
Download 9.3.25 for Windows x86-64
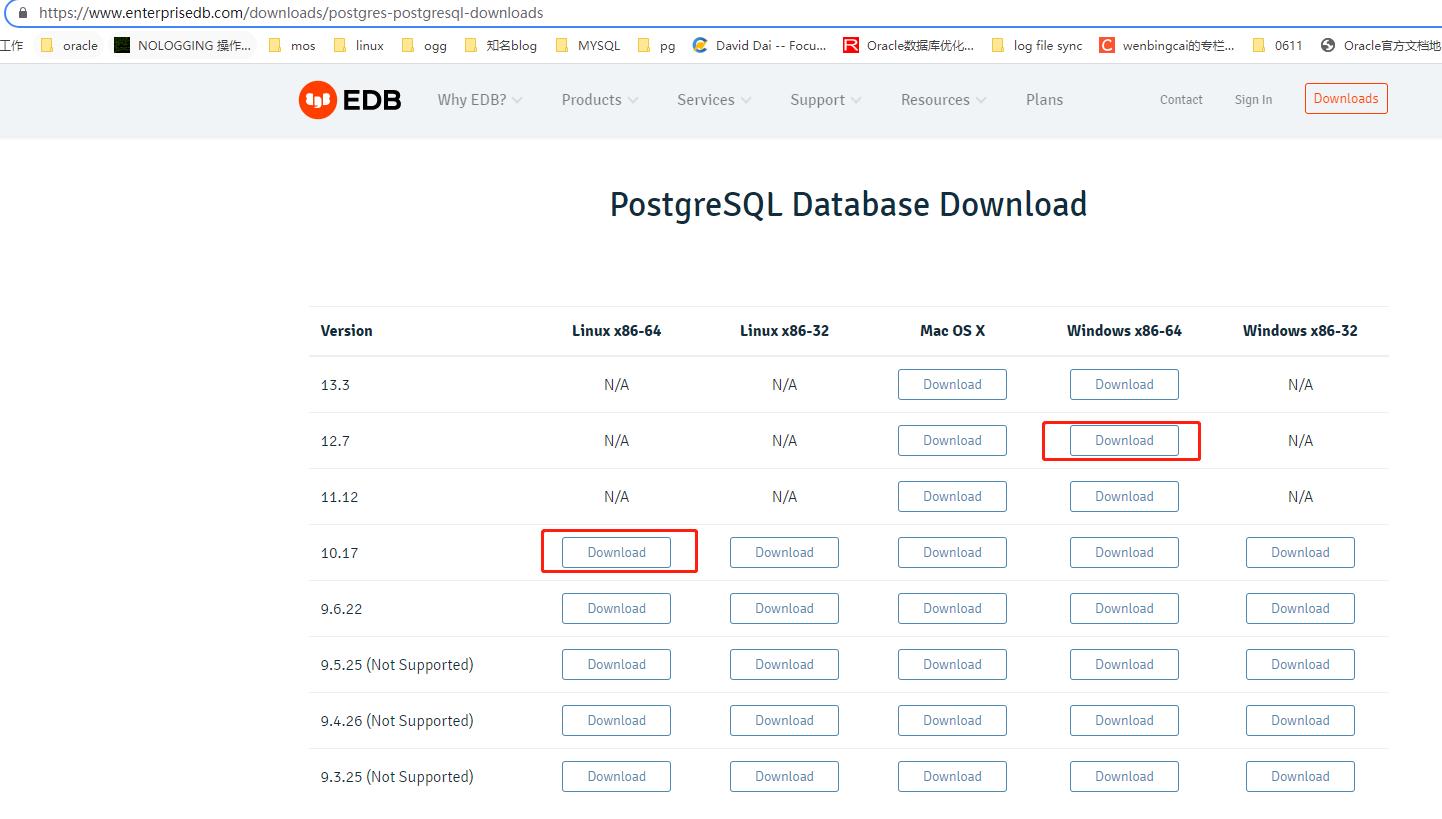(x=1124, y=776)
